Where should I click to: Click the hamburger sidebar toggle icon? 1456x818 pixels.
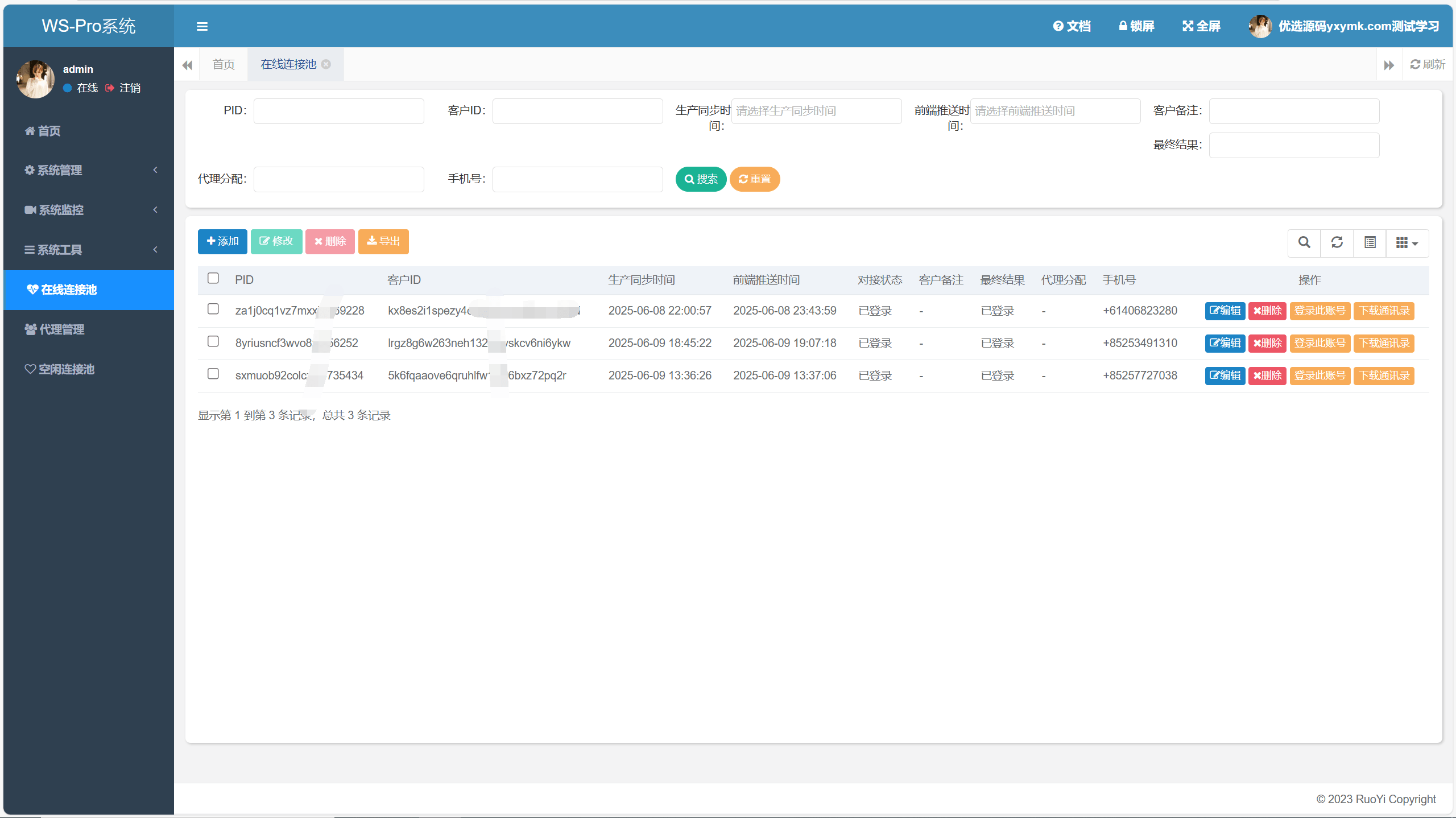202,26
